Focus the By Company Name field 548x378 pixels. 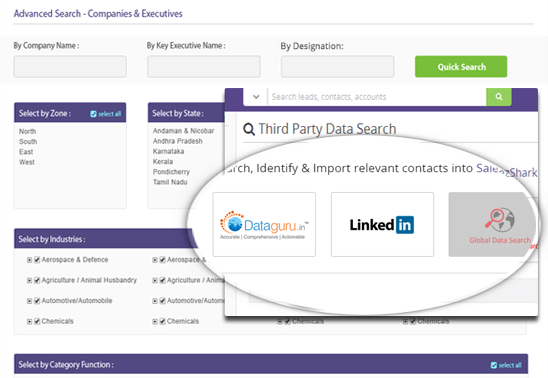point(70,66)
